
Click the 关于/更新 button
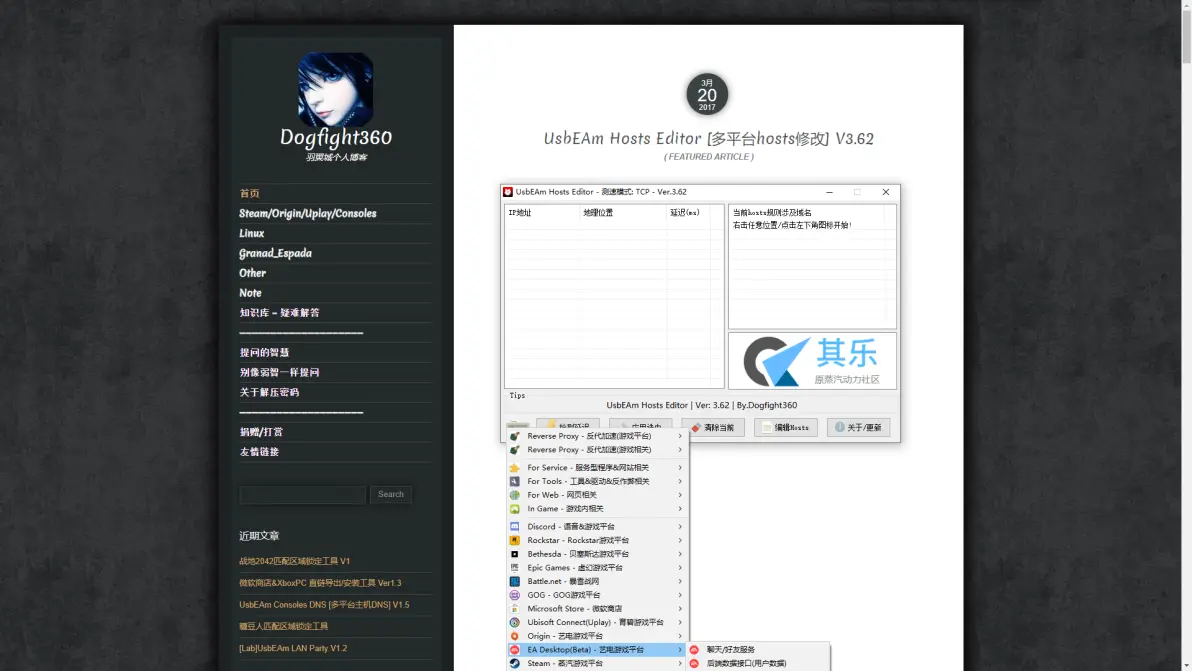click(858, 428)
